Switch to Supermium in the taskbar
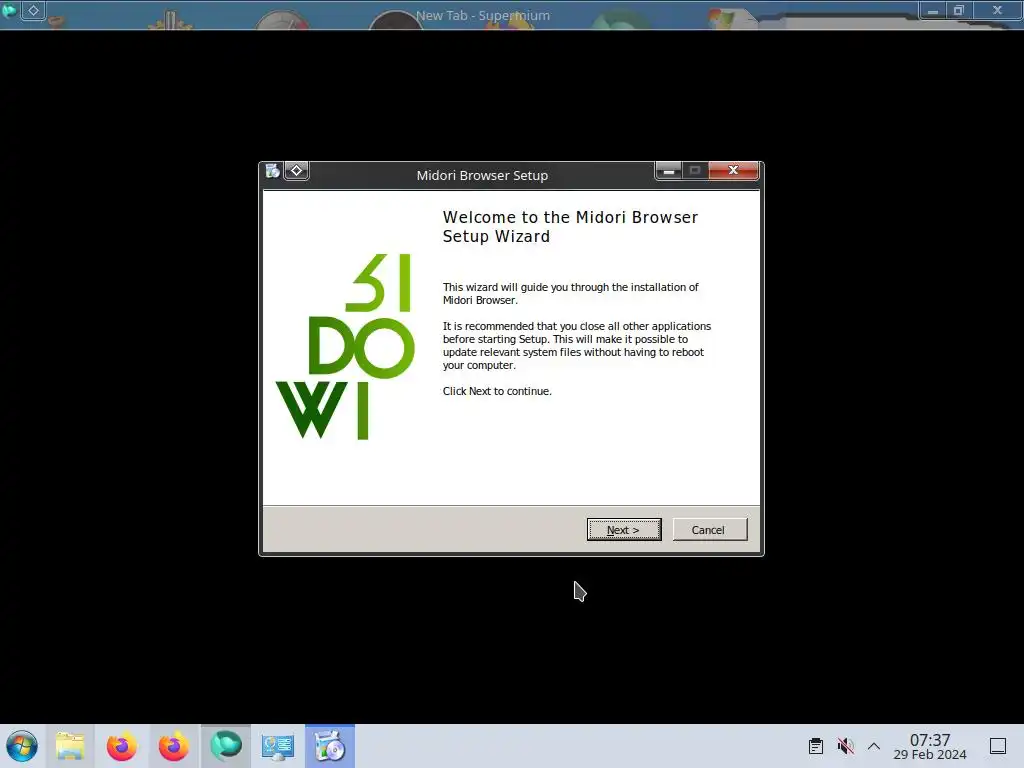 (226, 746)
